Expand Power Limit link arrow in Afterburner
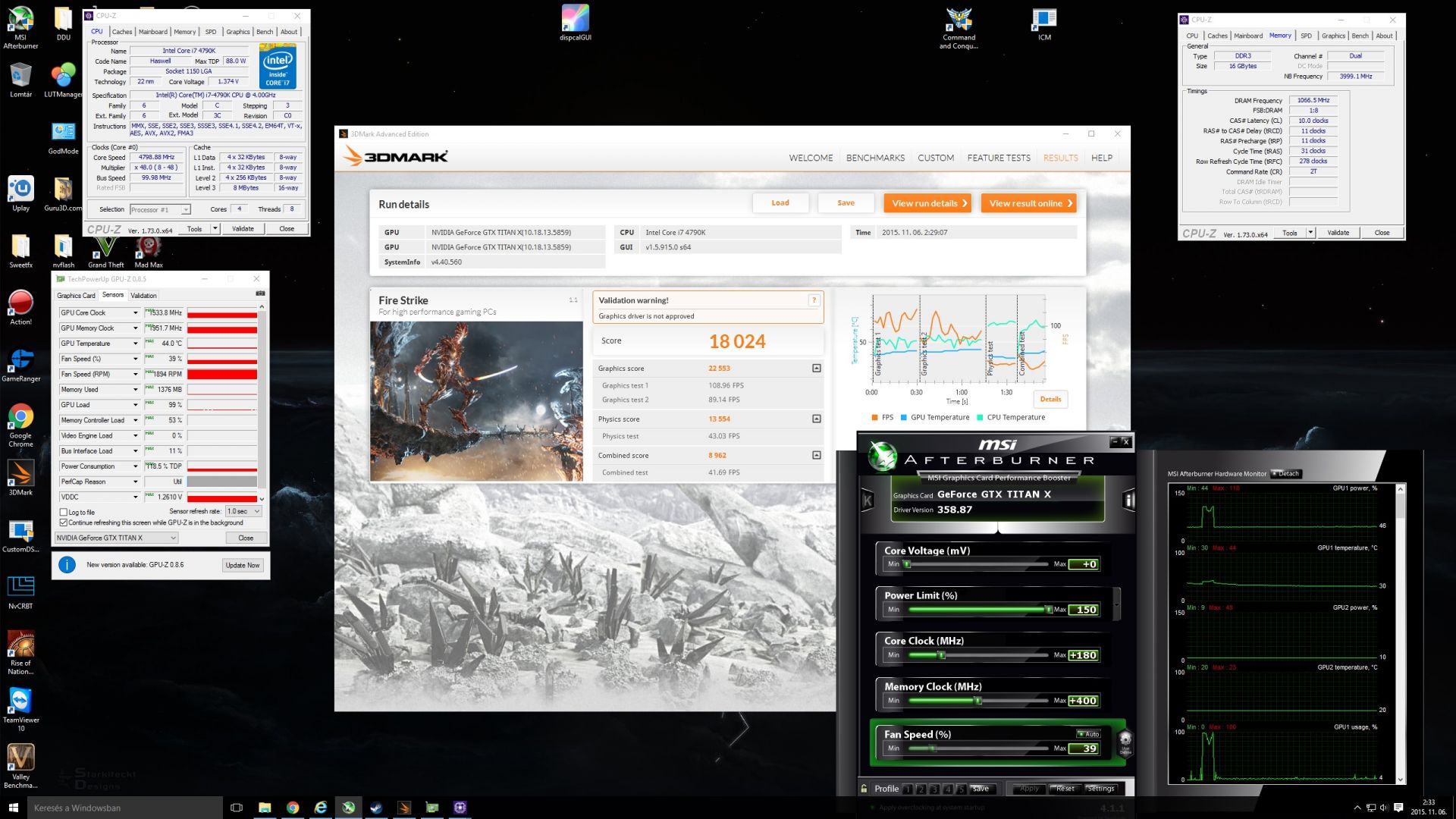Image resolution: width=1456 pixels, height=819 pixels. click(x=1118, y=604)
